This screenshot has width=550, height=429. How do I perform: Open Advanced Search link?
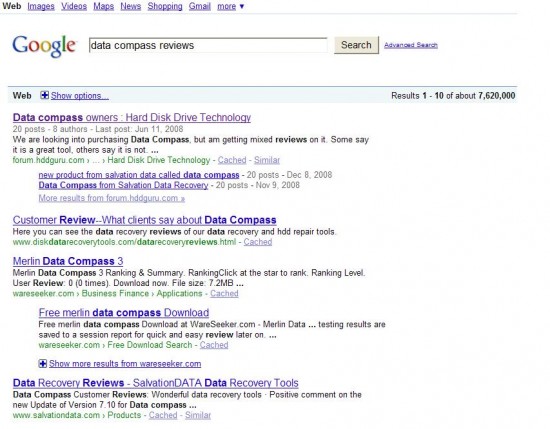(x=411, y=45)
